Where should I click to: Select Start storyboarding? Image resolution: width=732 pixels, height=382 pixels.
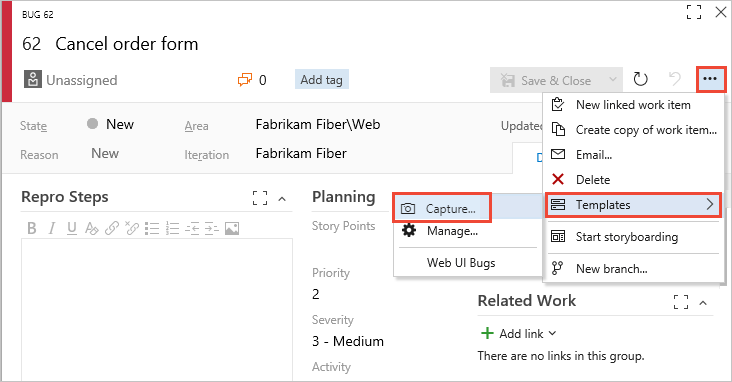pyautogui.click(x=633, y=237)
